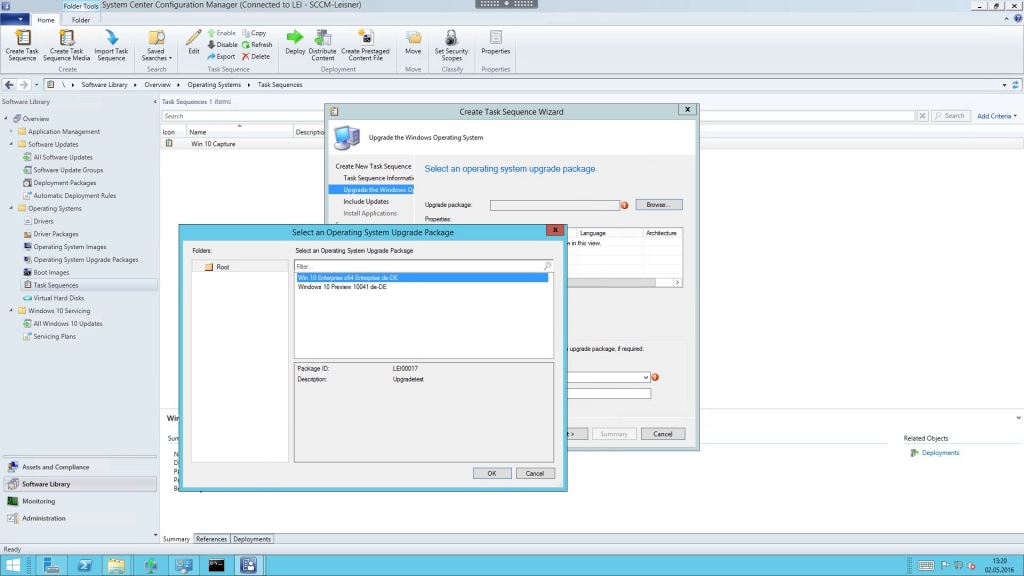Click the Import Task Sequence icon

[x=111, y=45]
